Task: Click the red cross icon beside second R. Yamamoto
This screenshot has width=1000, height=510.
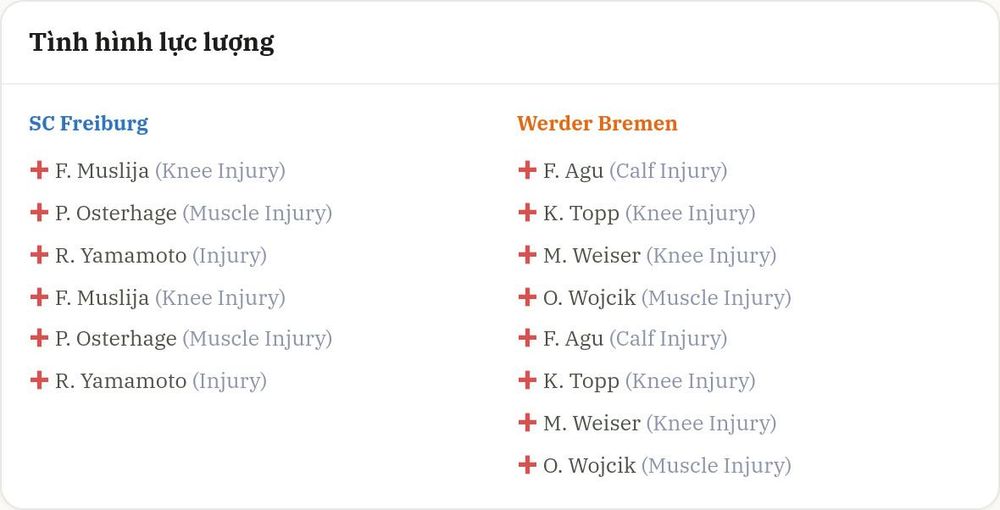Action: pos(39,380)
